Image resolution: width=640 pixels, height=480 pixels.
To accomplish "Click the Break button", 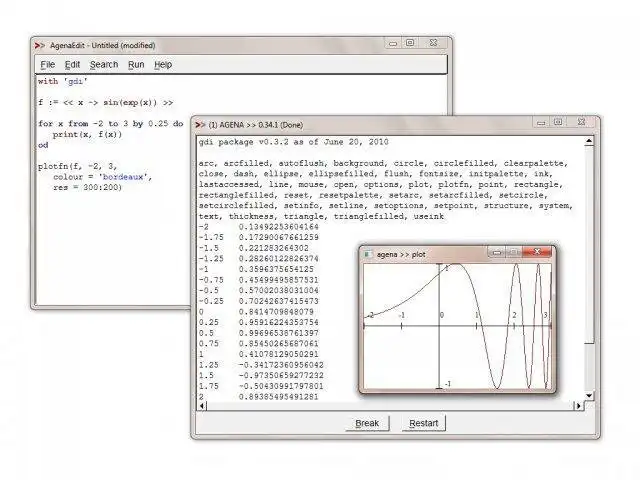I will point(367,423).
